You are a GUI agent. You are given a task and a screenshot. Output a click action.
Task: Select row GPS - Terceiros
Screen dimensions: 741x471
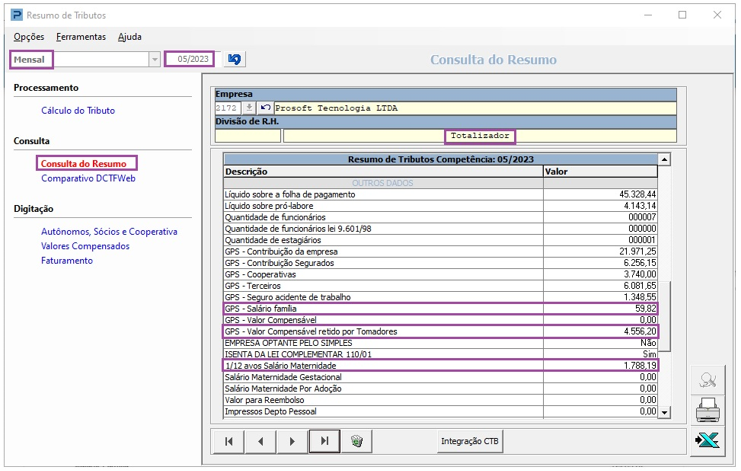pos(440,286)
